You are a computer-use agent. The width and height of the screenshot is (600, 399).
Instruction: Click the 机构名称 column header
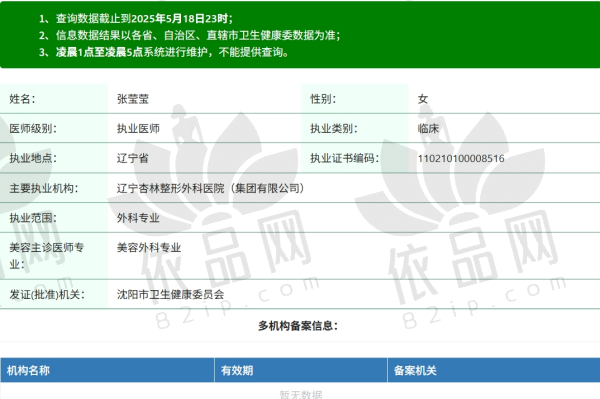[x=28, y=370]
